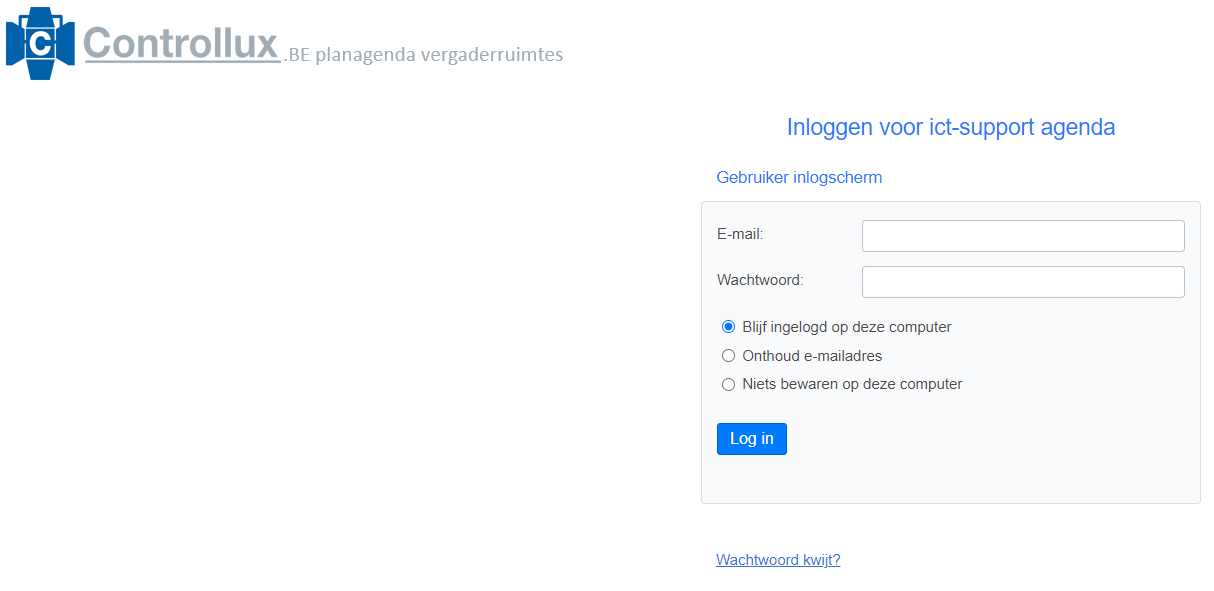Click the 'planagenda vergaderruimtes' subtitle text
The width and height of the screenshot is (1214, 591).
pyautogui.click(x=439, y=55)
